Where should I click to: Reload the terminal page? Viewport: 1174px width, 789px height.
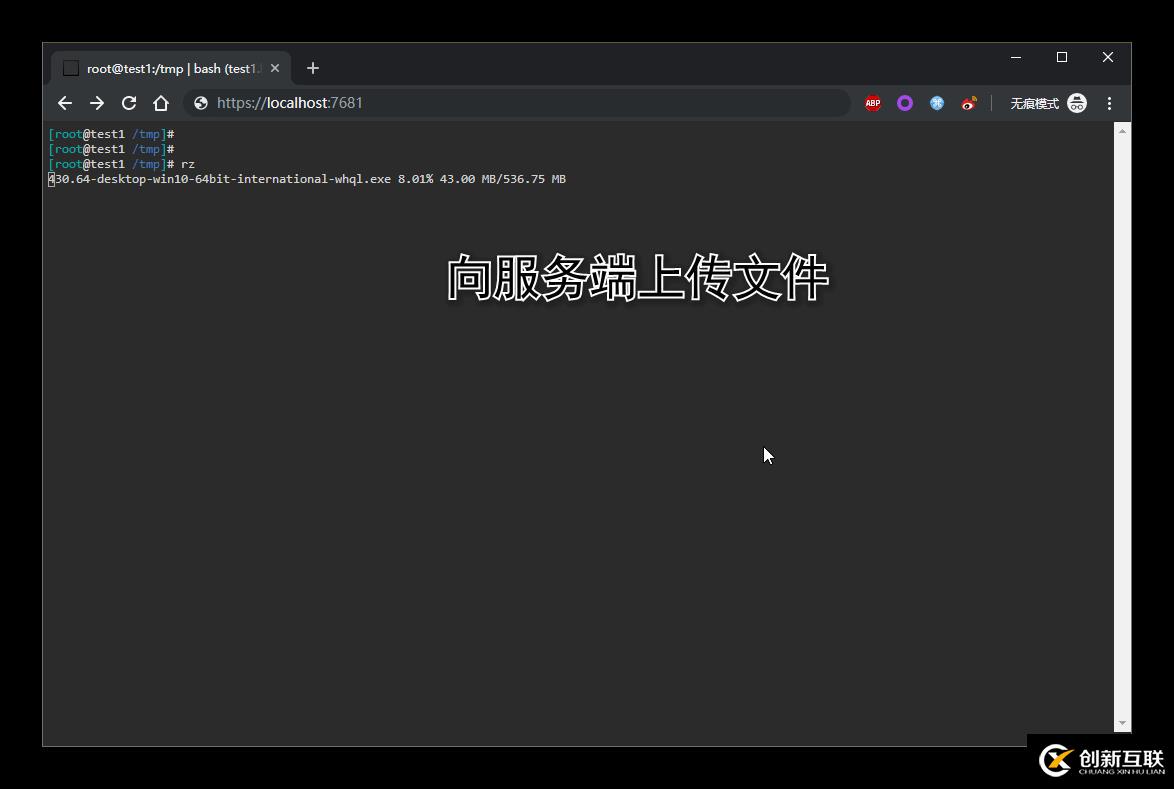coord(129,102)
